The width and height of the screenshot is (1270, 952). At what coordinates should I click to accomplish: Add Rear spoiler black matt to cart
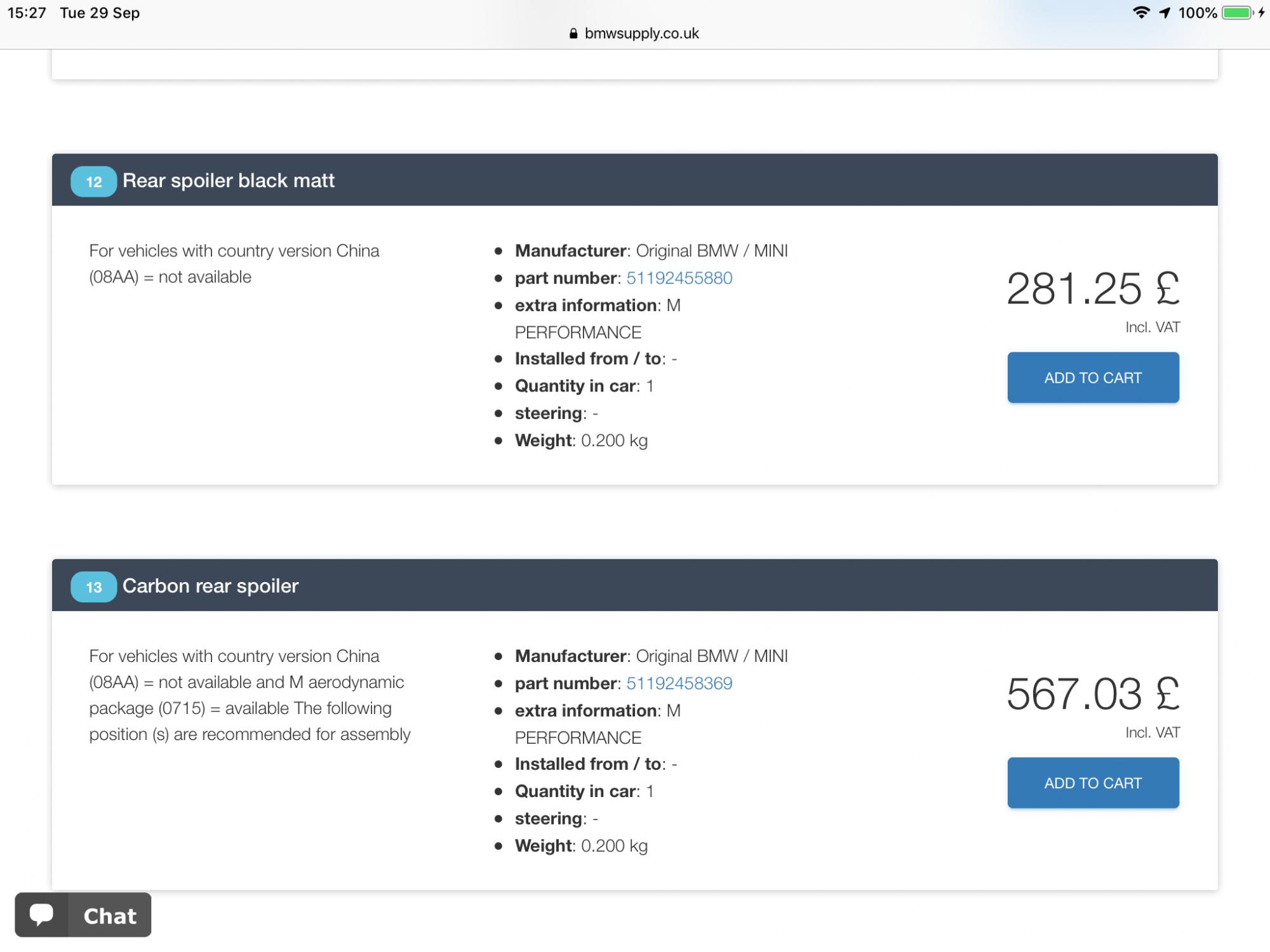pos(1093,378)
